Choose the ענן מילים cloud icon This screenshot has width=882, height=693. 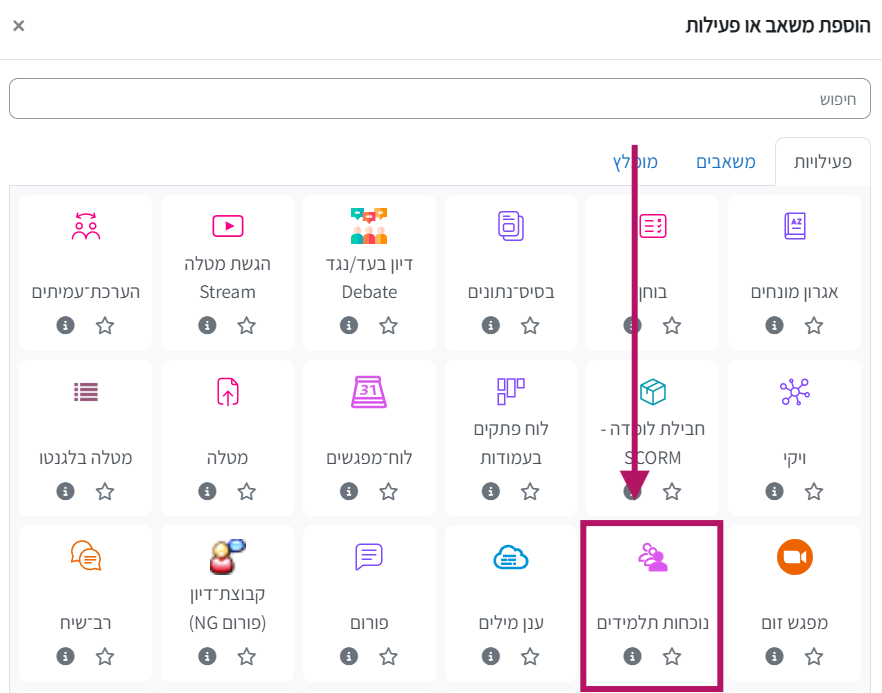(511, 557)
